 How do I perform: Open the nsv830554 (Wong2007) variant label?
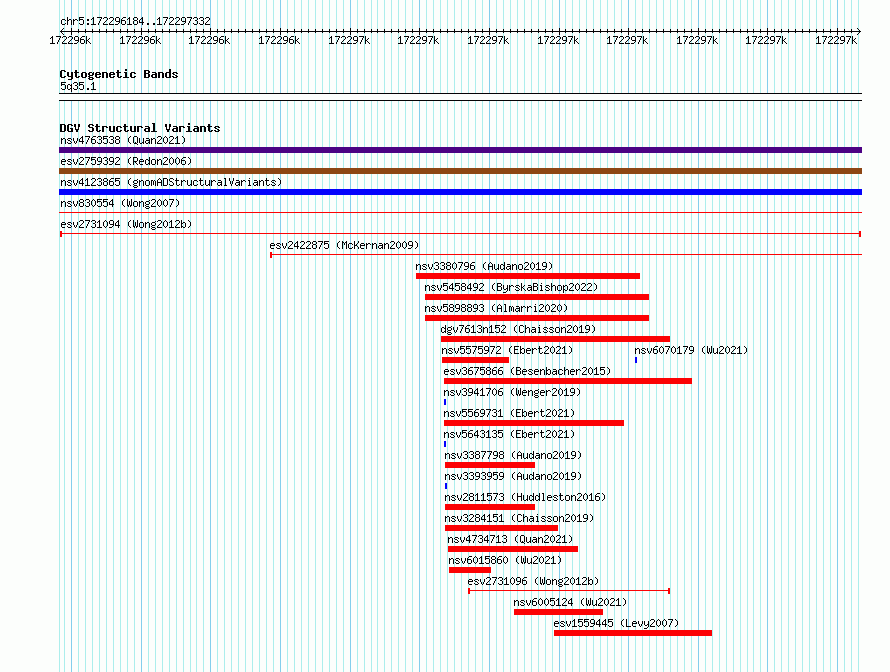point(120,203)
